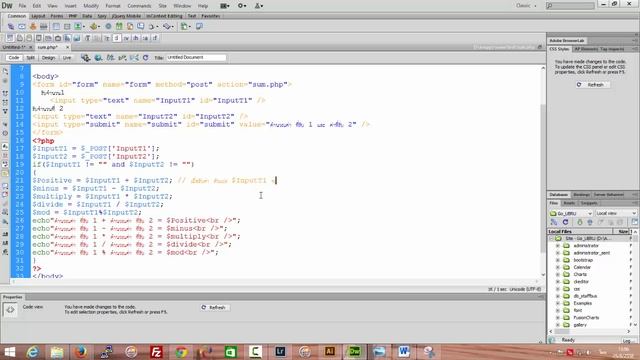Open the Modify menu
The image size is (640, 360).
(x=91, y=6)
